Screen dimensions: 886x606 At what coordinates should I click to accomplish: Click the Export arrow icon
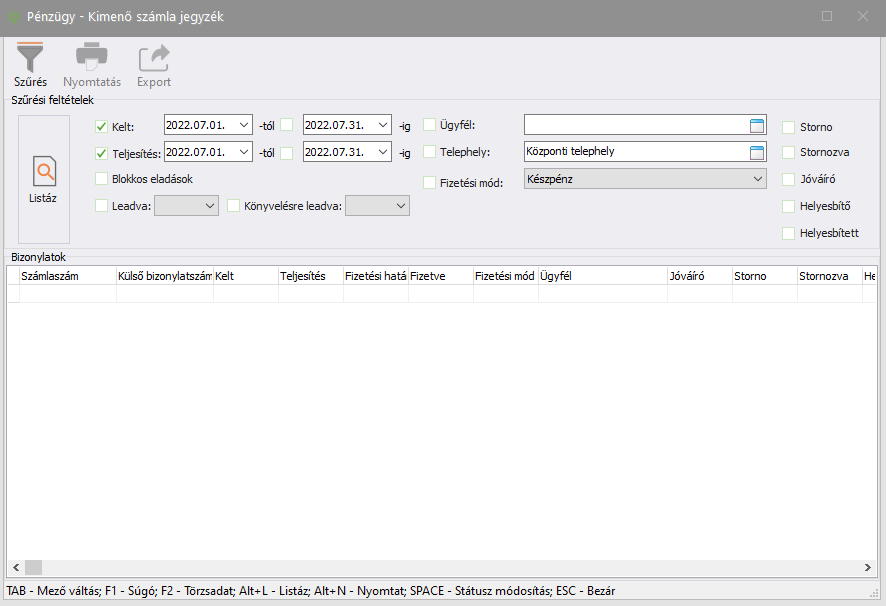click(154, 57)
